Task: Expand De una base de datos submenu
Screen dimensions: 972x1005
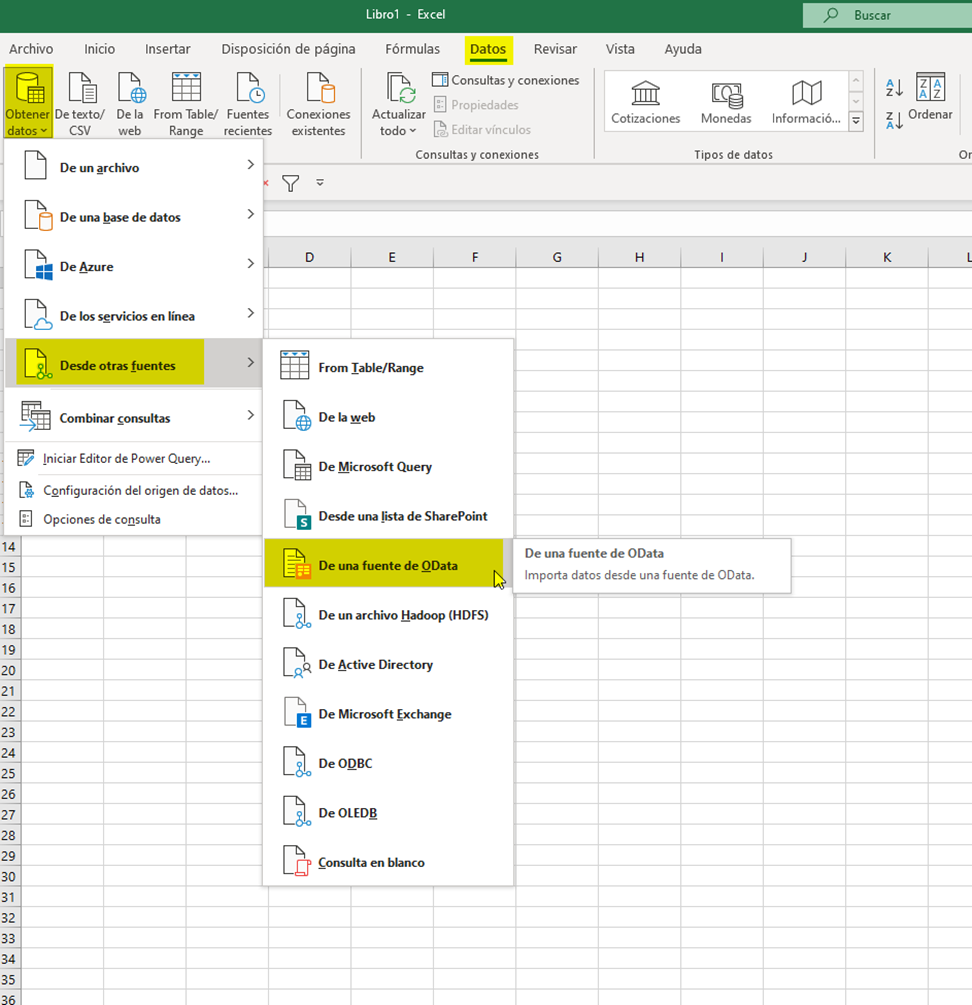Action: (x=133, y=217)
